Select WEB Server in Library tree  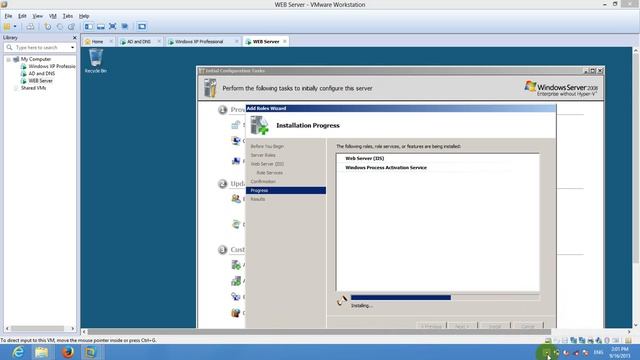[x=37, y=81]
